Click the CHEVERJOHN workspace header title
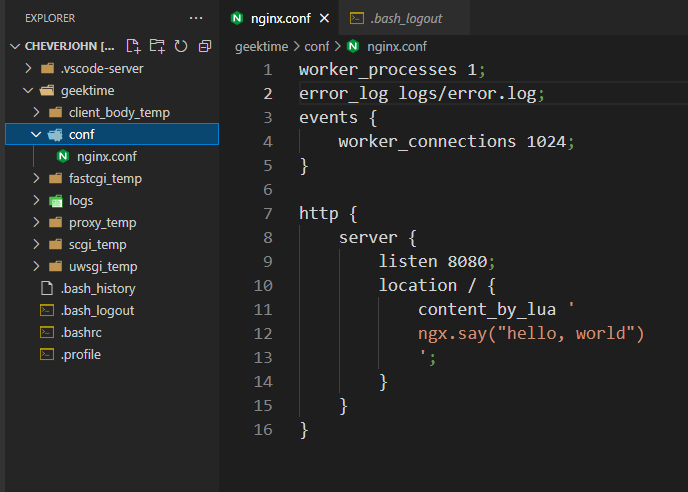Image resolution: width=688 pixels, height=492 pixels. (x=69, y=46)
